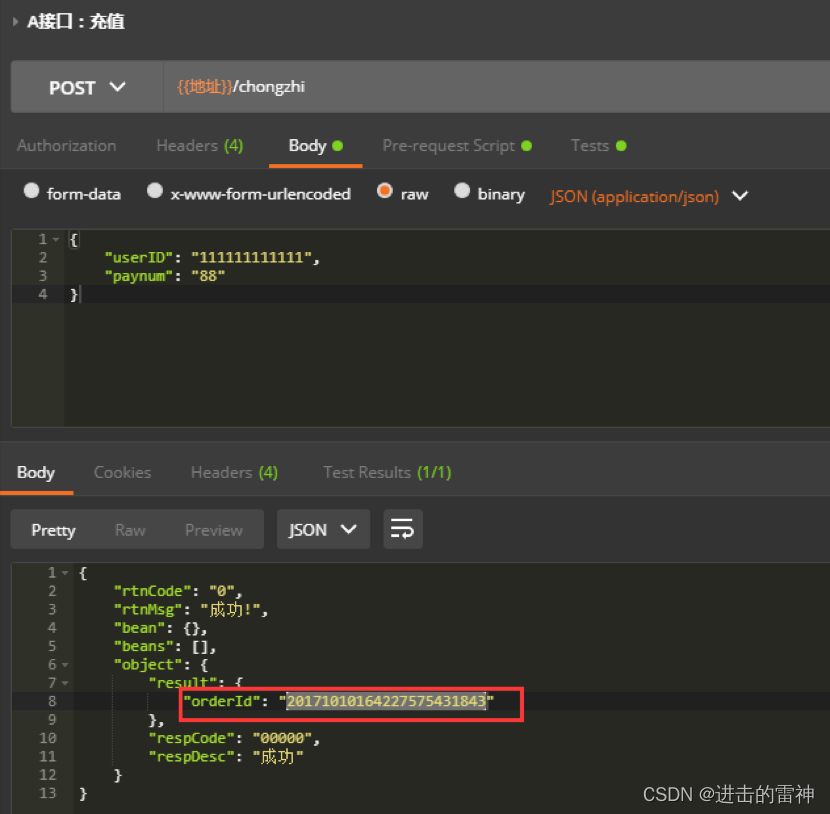Select the Pretty response view
This screenshot has height=814, width=830.
(x=53, y=530)
